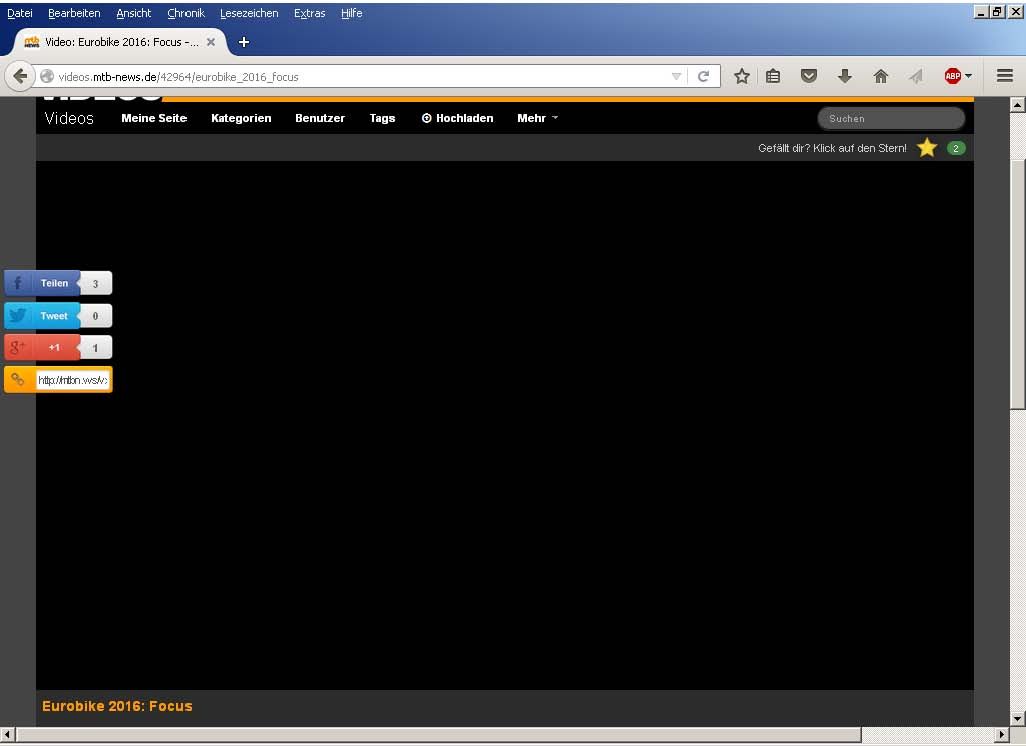Open the URL history dropdown arrow
The image size is (1026, 746).
coord(677,77)
